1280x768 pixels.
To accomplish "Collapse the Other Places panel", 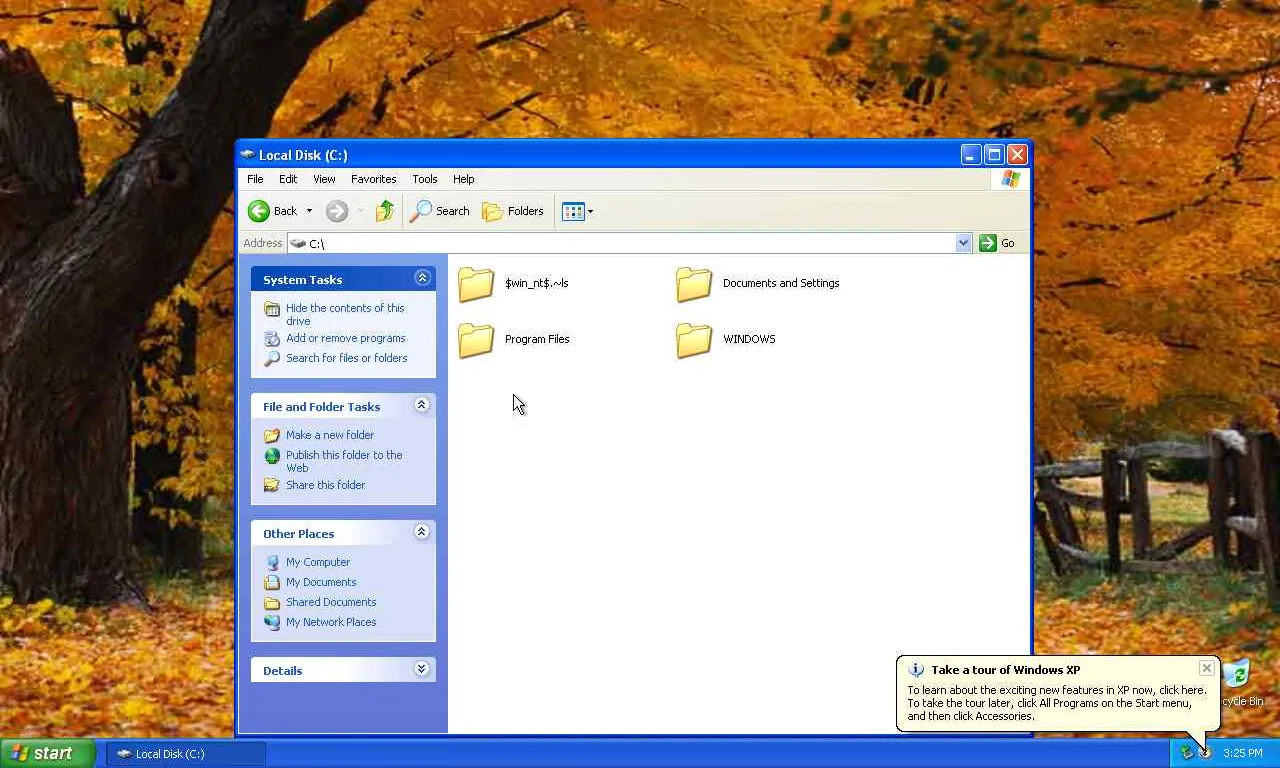I will click(422, 532).
